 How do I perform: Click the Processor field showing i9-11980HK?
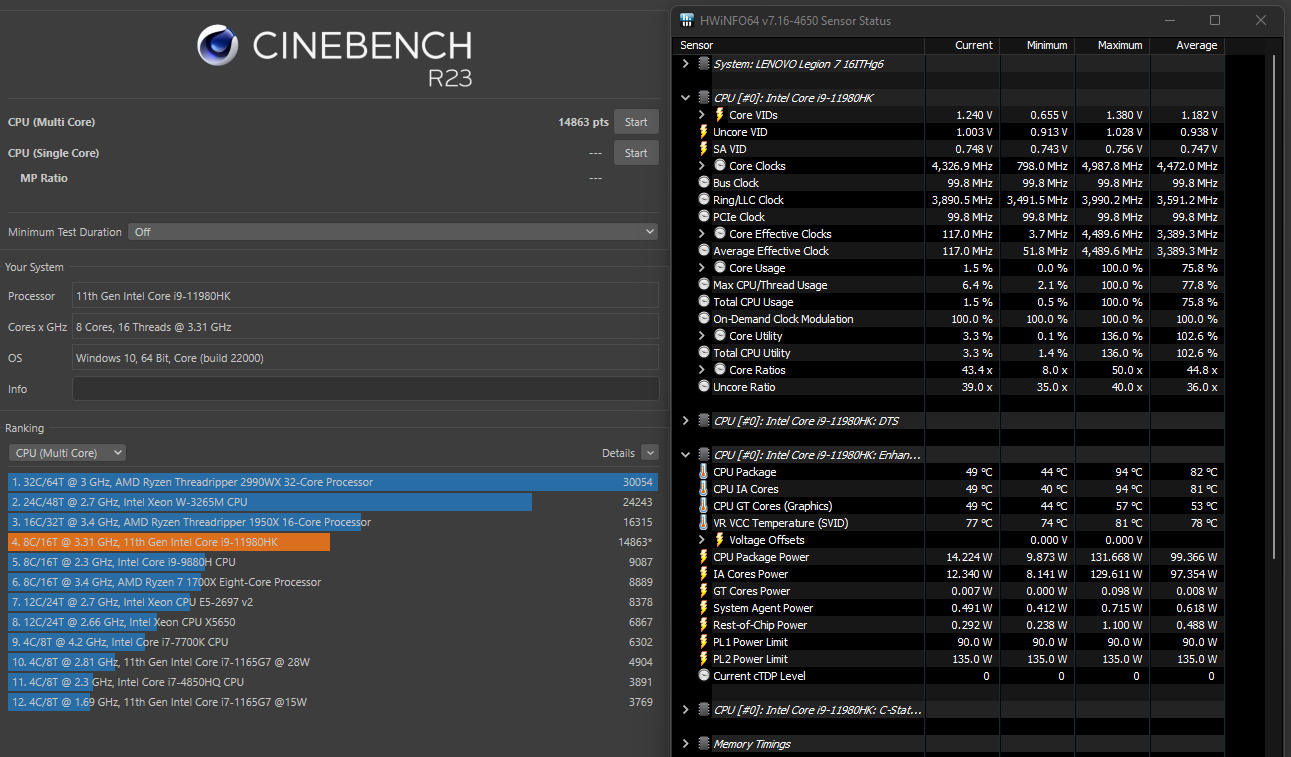(x=365, y=295)
